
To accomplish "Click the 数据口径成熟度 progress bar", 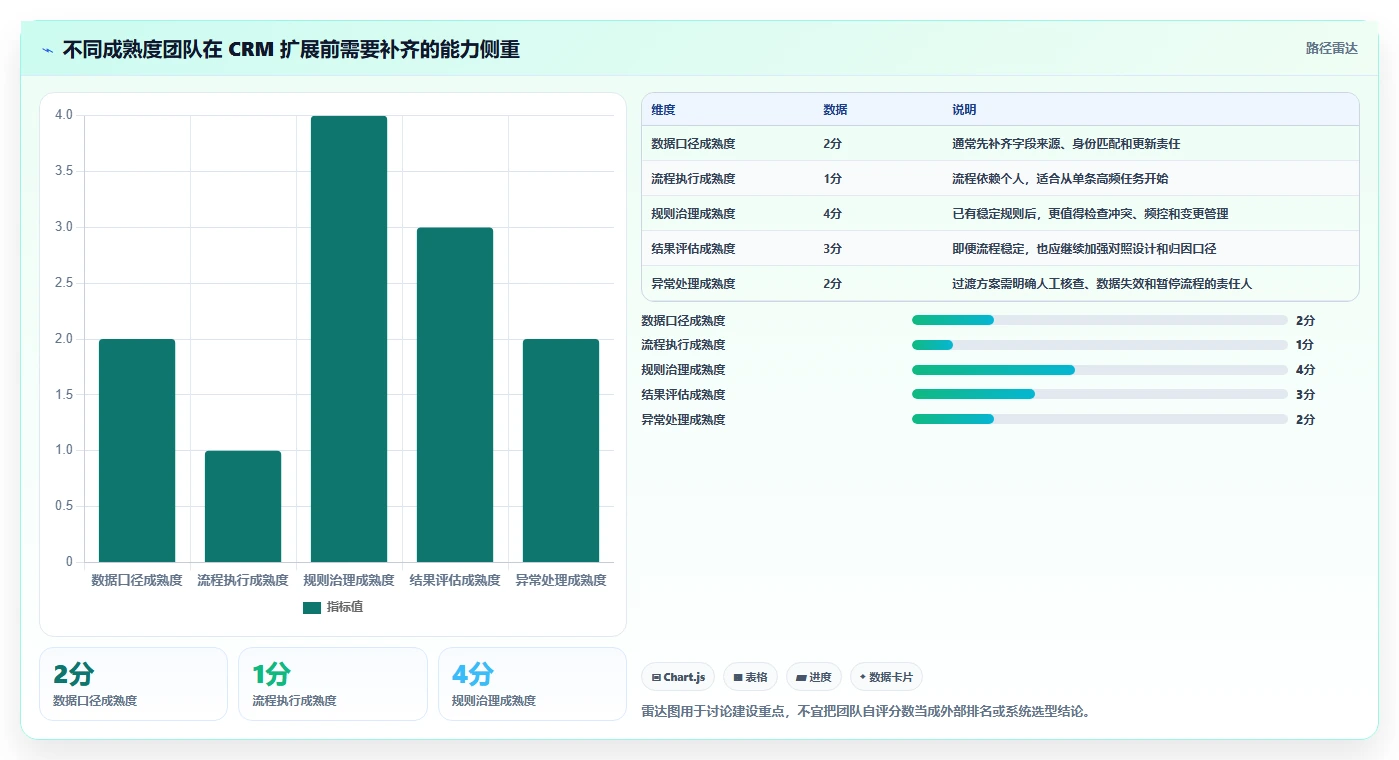I will (1100, 320).
